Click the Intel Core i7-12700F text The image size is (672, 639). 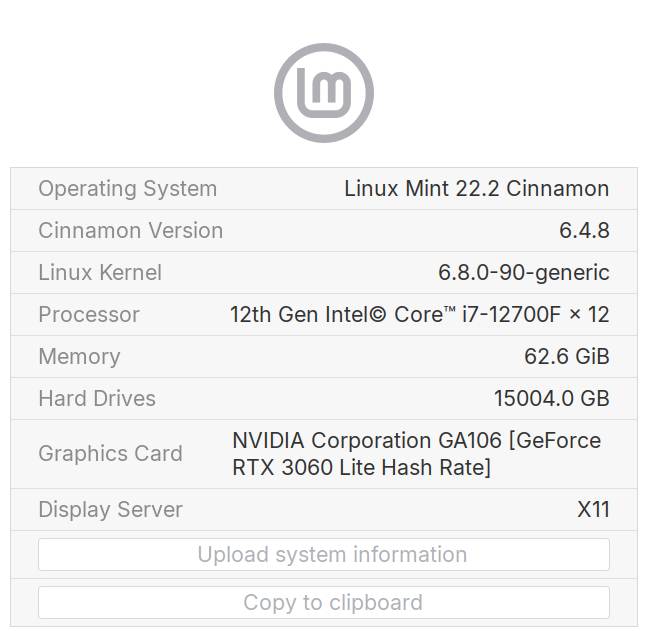[x=419, y=314]
